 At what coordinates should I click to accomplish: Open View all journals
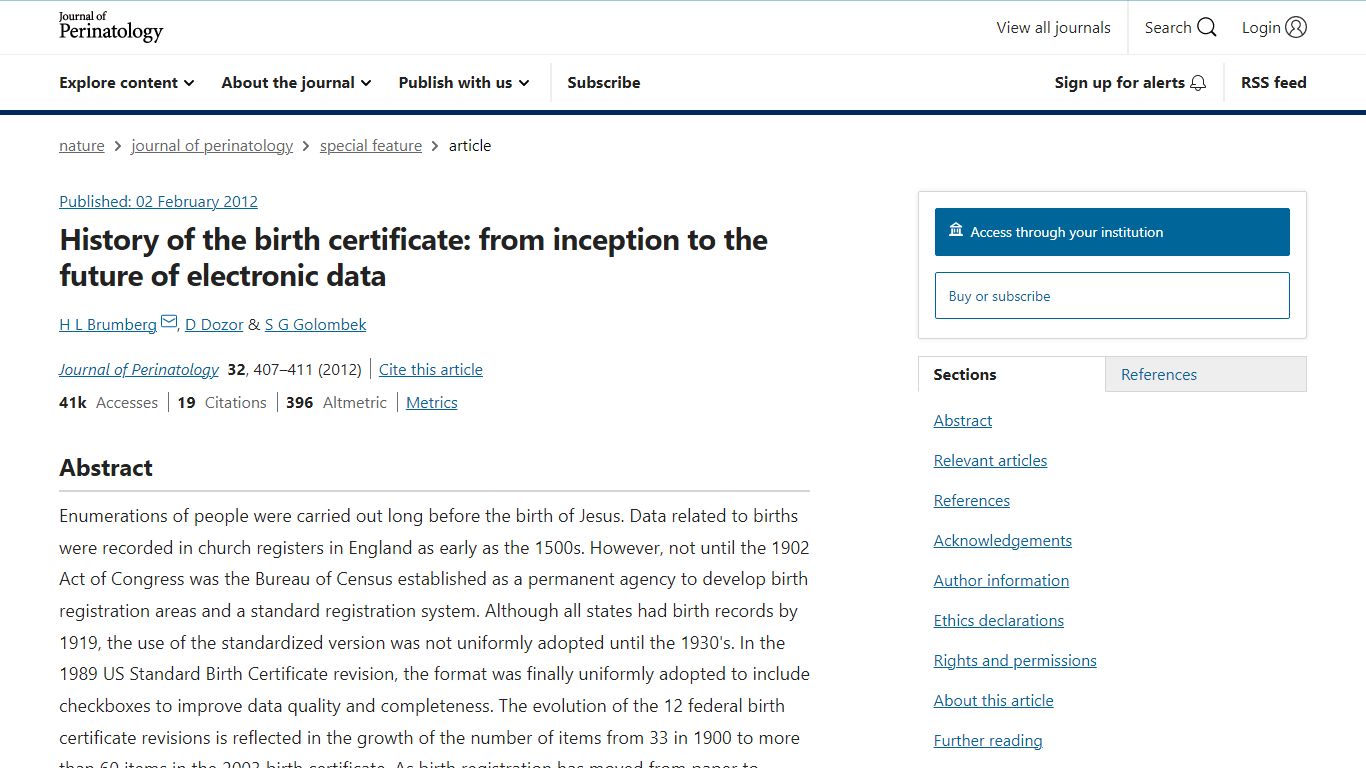(1053, 28)
